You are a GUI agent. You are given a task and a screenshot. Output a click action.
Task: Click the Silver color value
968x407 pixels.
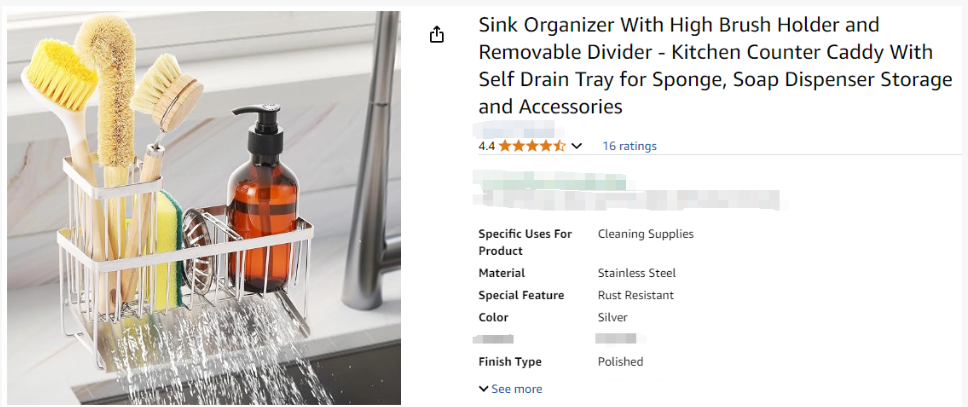tap(612, 317)
